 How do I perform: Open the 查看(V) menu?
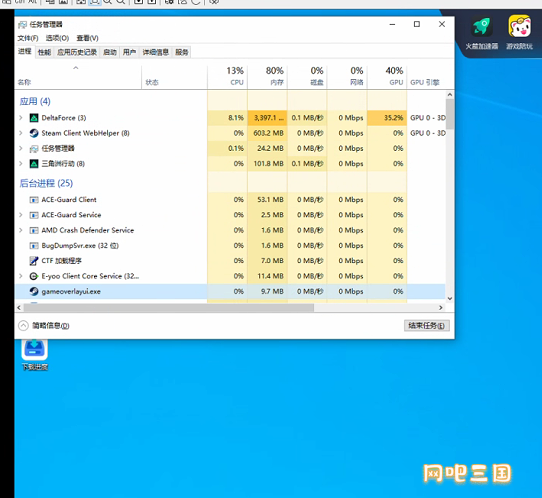tap(87, 38)
